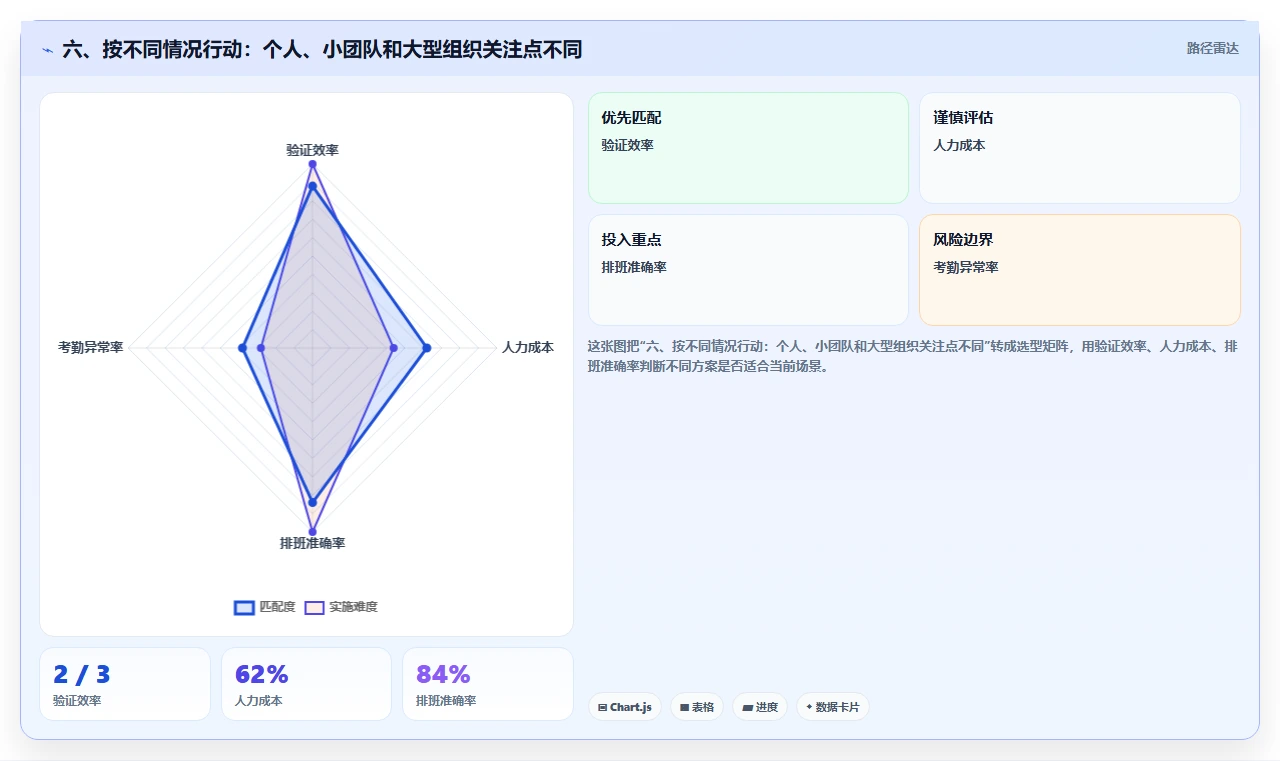Click the icon in the 进度 tag
The width and height of the screenshot is (1280, 761).
pyautogui.click(x=747, y=707)
